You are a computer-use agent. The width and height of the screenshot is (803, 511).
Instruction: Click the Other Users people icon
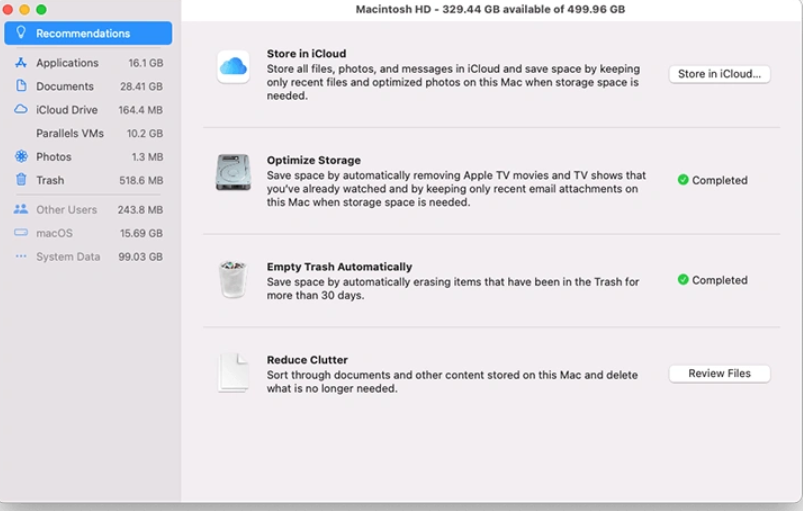point(21,209)
